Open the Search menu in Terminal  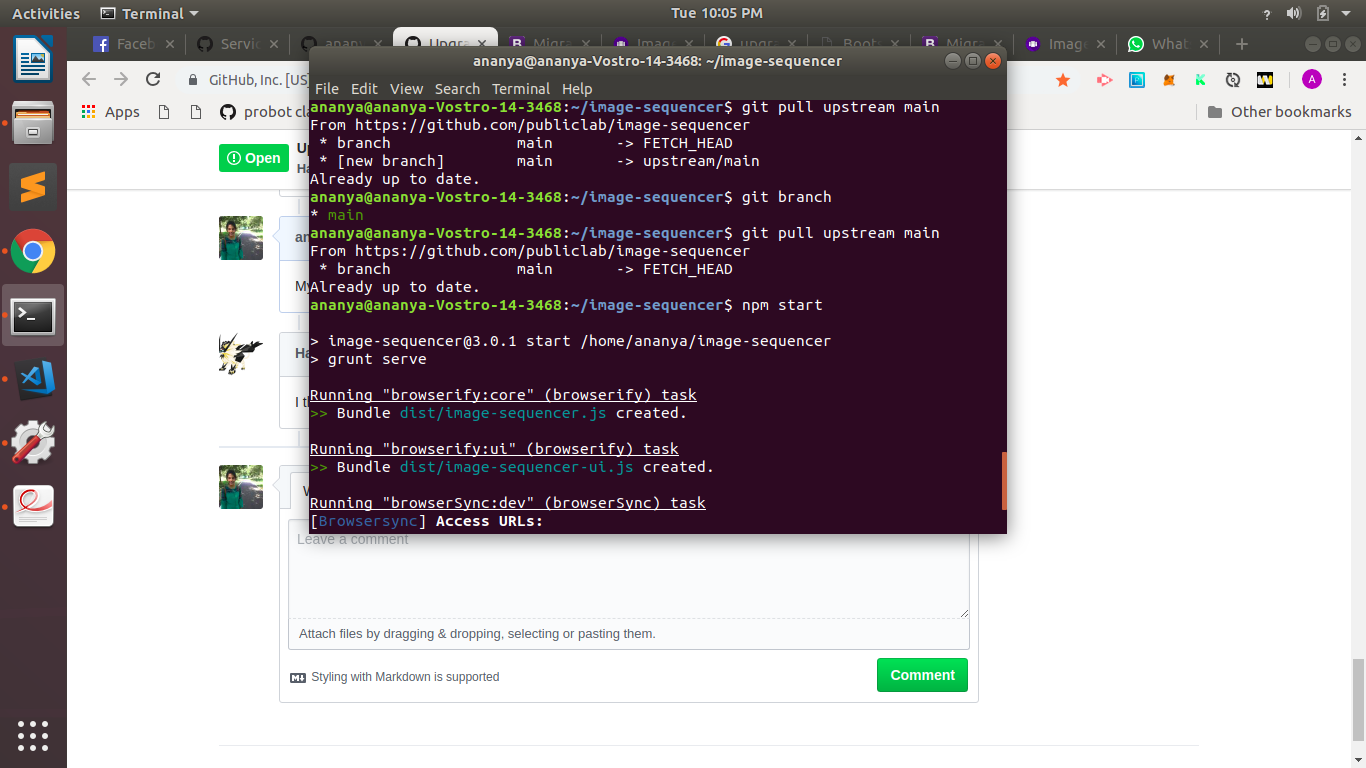[457, 88]
